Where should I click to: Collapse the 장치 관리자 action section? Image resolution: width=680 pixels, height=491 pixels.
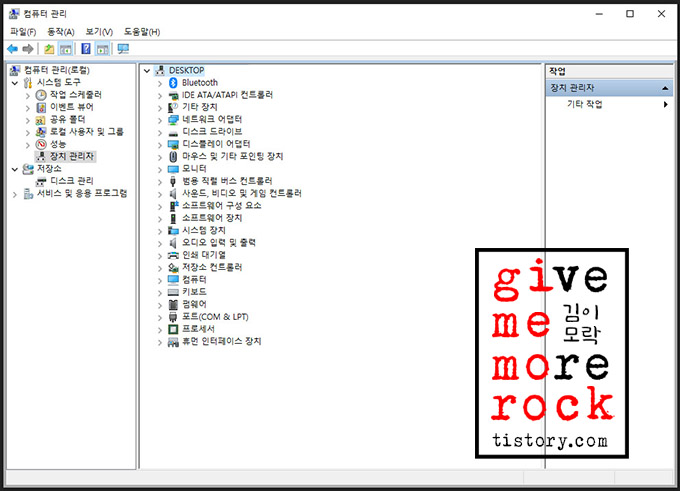tap(665, 88)
